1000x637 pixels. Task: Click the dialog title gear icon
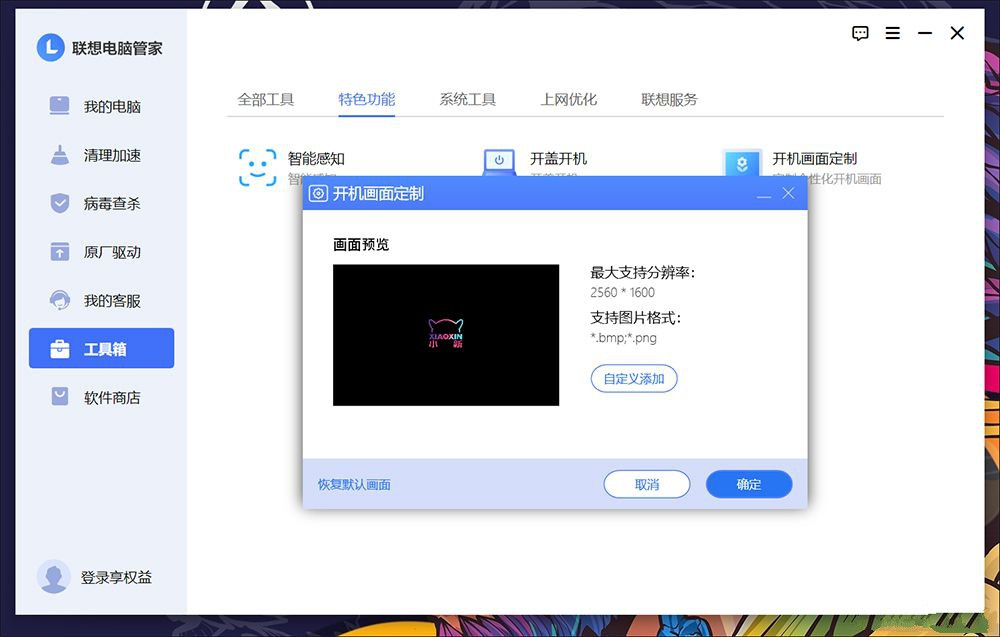(x=318, y=193)
